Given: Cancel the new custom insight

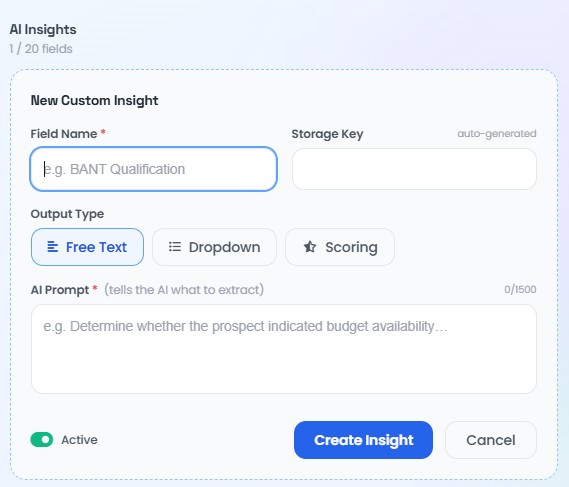Looking at the screenshot, I should tap(491, 440).
